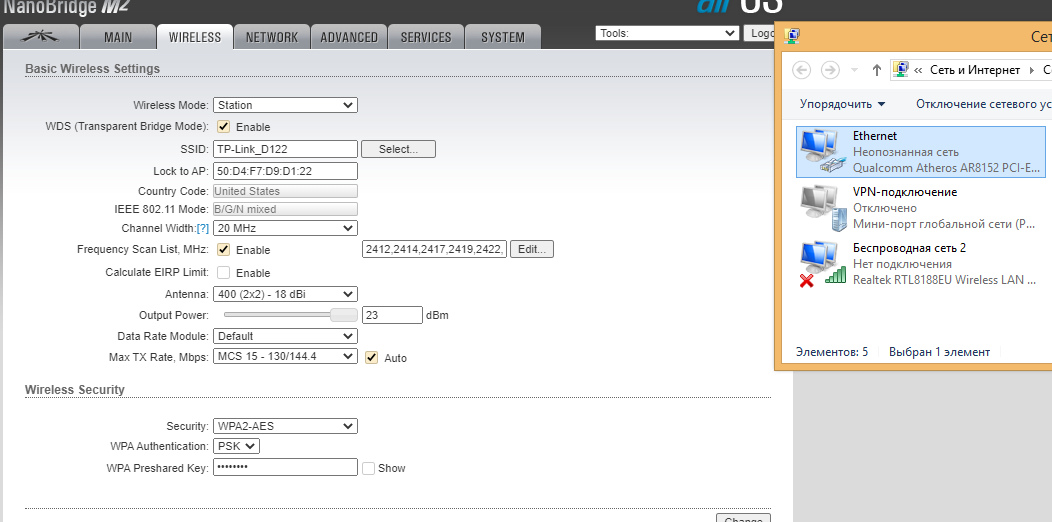Viewport: 1052px width, 522px height.
Task: Click the up arrow in Explorer
Action: [877, 70]
